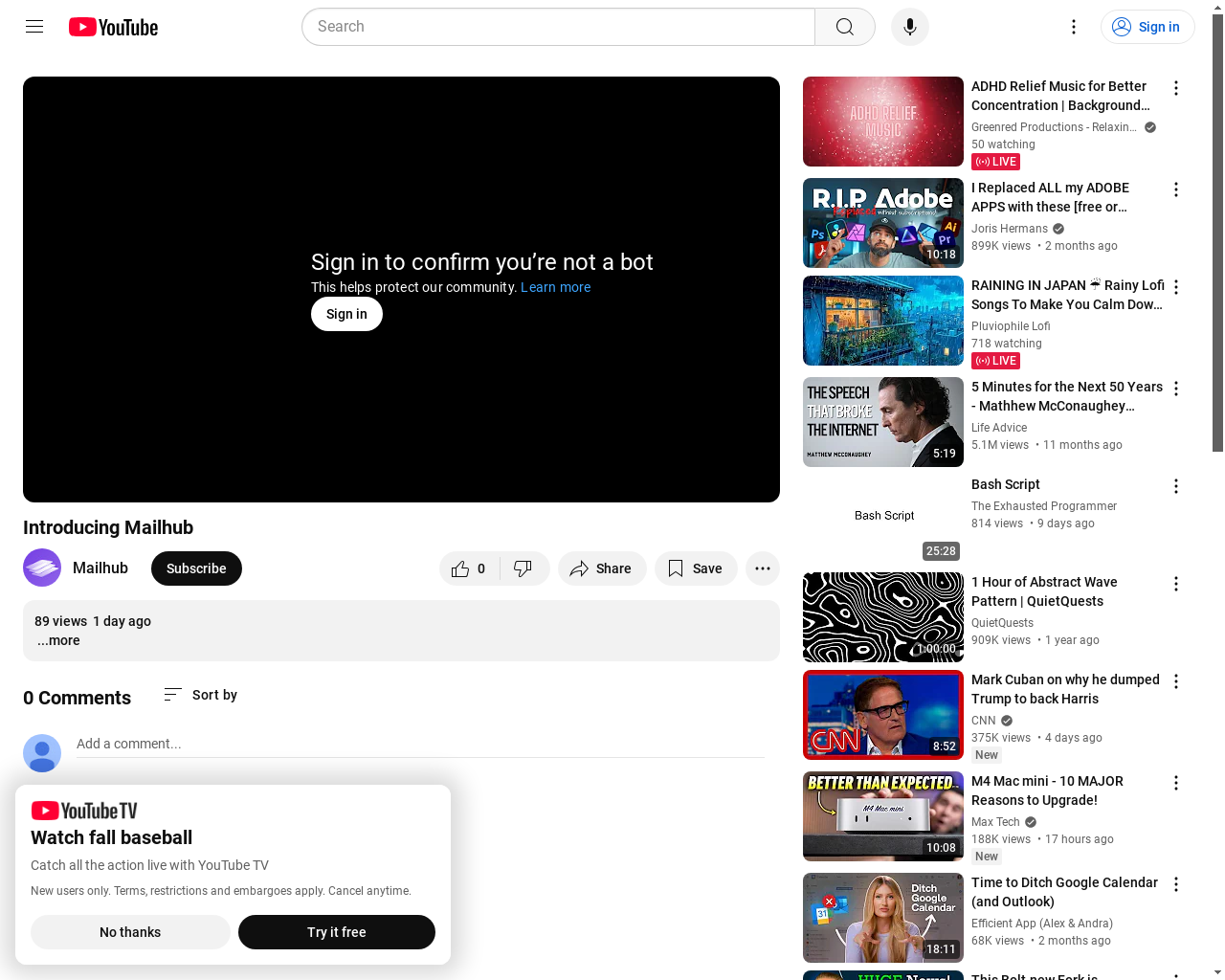Open the hamburger guide menu
This screenshot has width=1225, height=980.
[34, 27]
